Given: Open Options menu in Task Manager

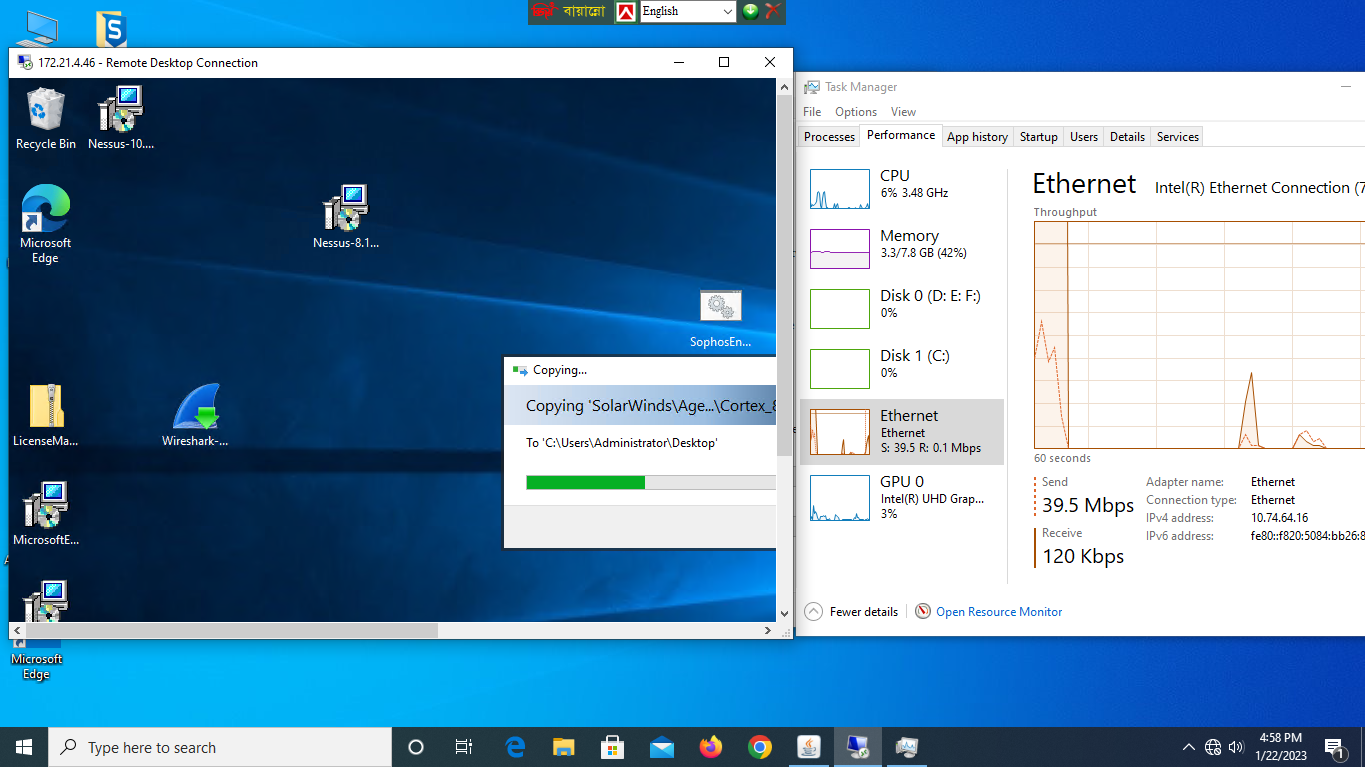Looking at the screenshot, I should tap(856, 112).
